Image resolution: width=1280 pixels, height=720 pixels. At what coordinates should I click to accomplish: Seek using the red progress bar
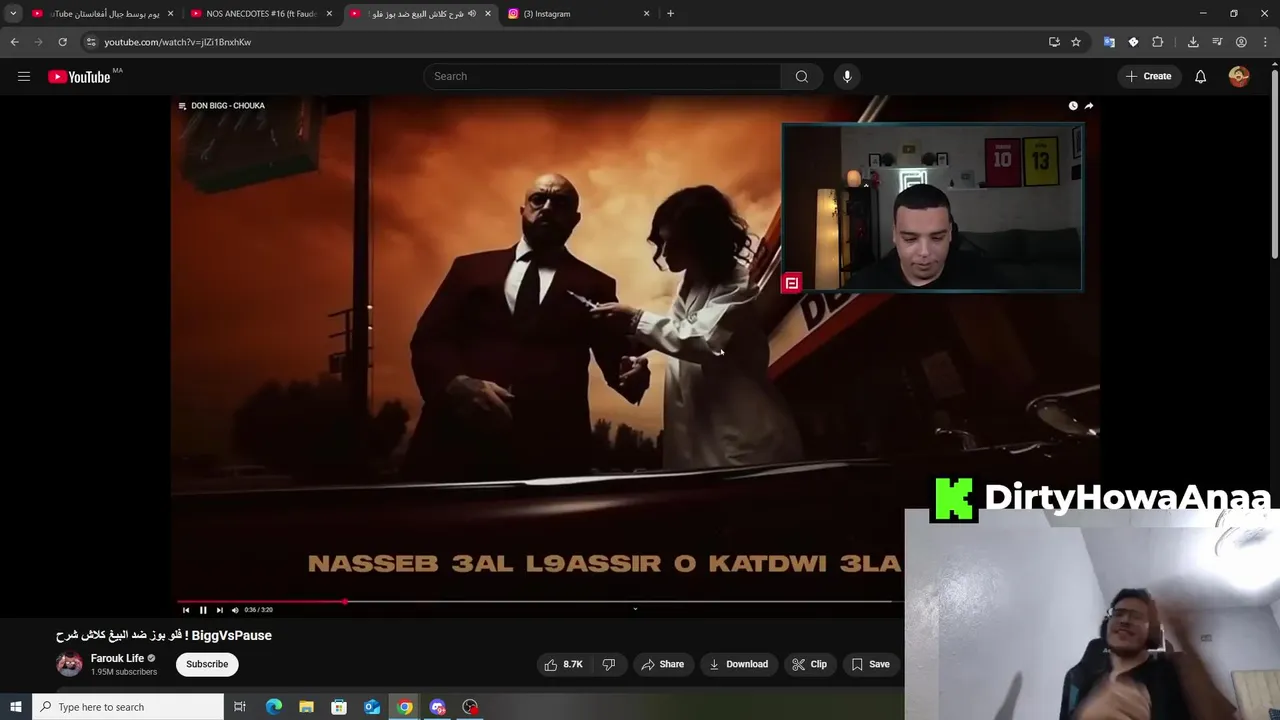click(x=535, y=601)
